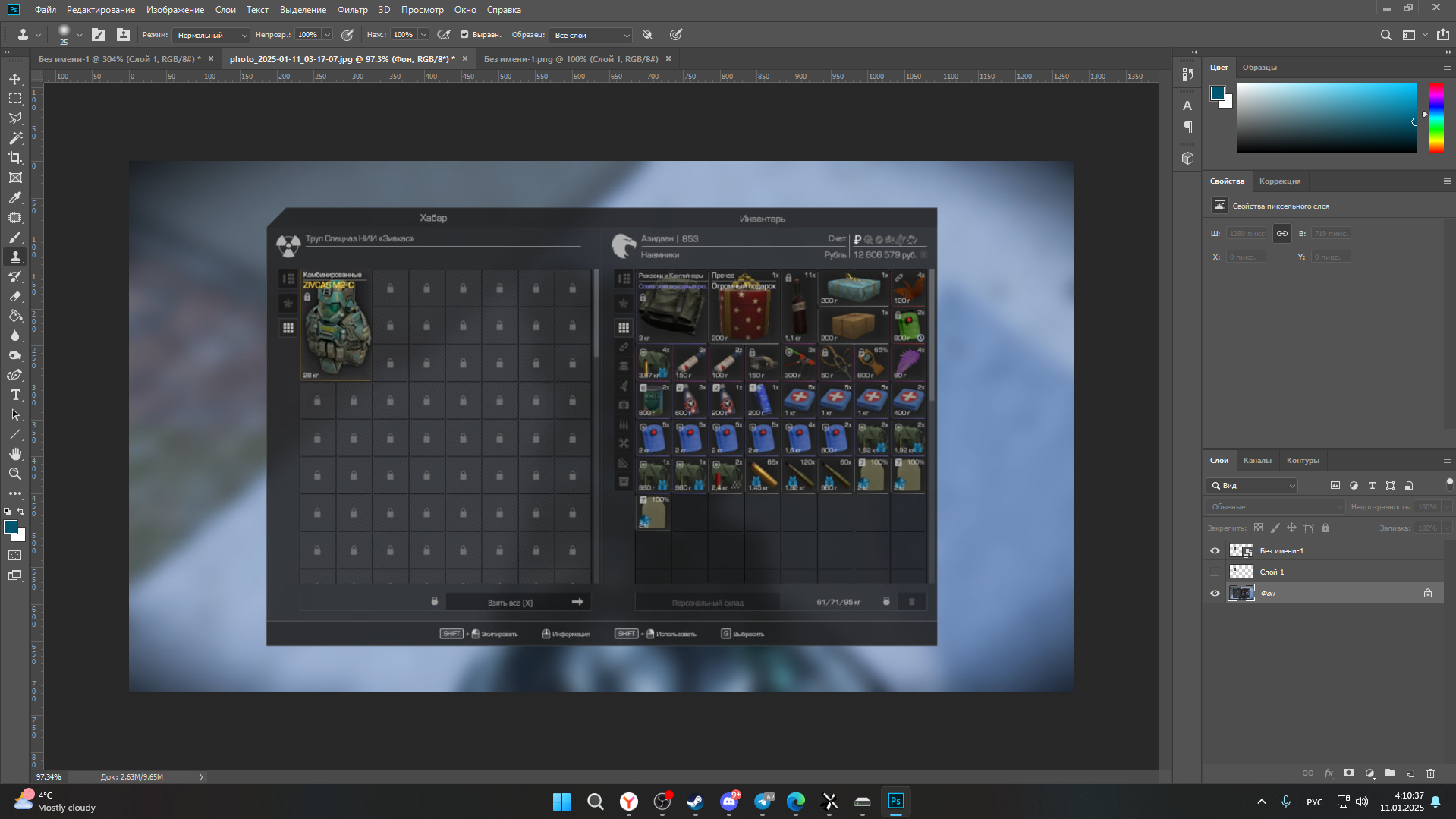Open Color panel options menu

point(1447,68)
